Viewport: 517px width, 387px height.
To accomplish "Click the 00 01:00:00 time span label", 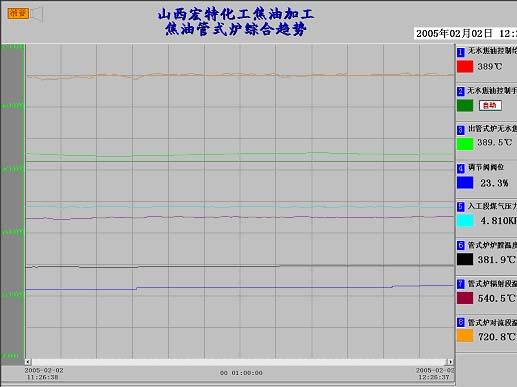I will coord(241,373).
